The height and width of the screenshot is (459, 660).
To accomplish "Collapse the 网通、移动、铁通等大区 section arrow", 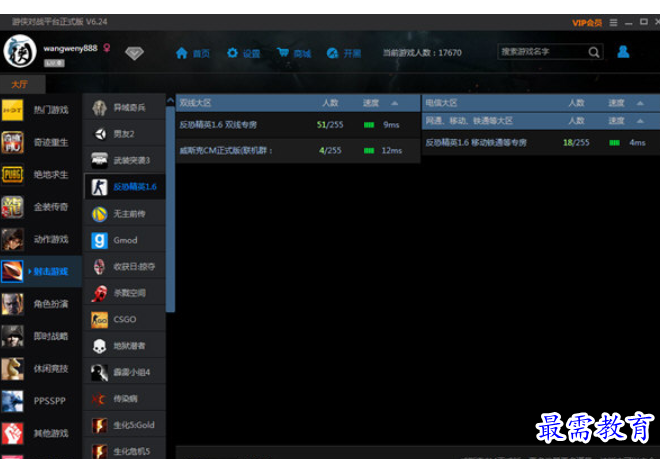I will click(x=640, y=121).
